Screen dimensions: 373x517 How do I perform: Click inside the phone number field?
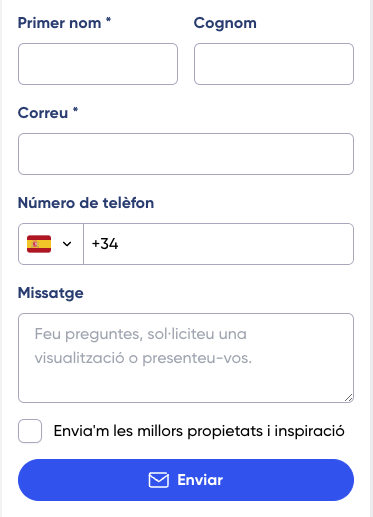(218, 244)
